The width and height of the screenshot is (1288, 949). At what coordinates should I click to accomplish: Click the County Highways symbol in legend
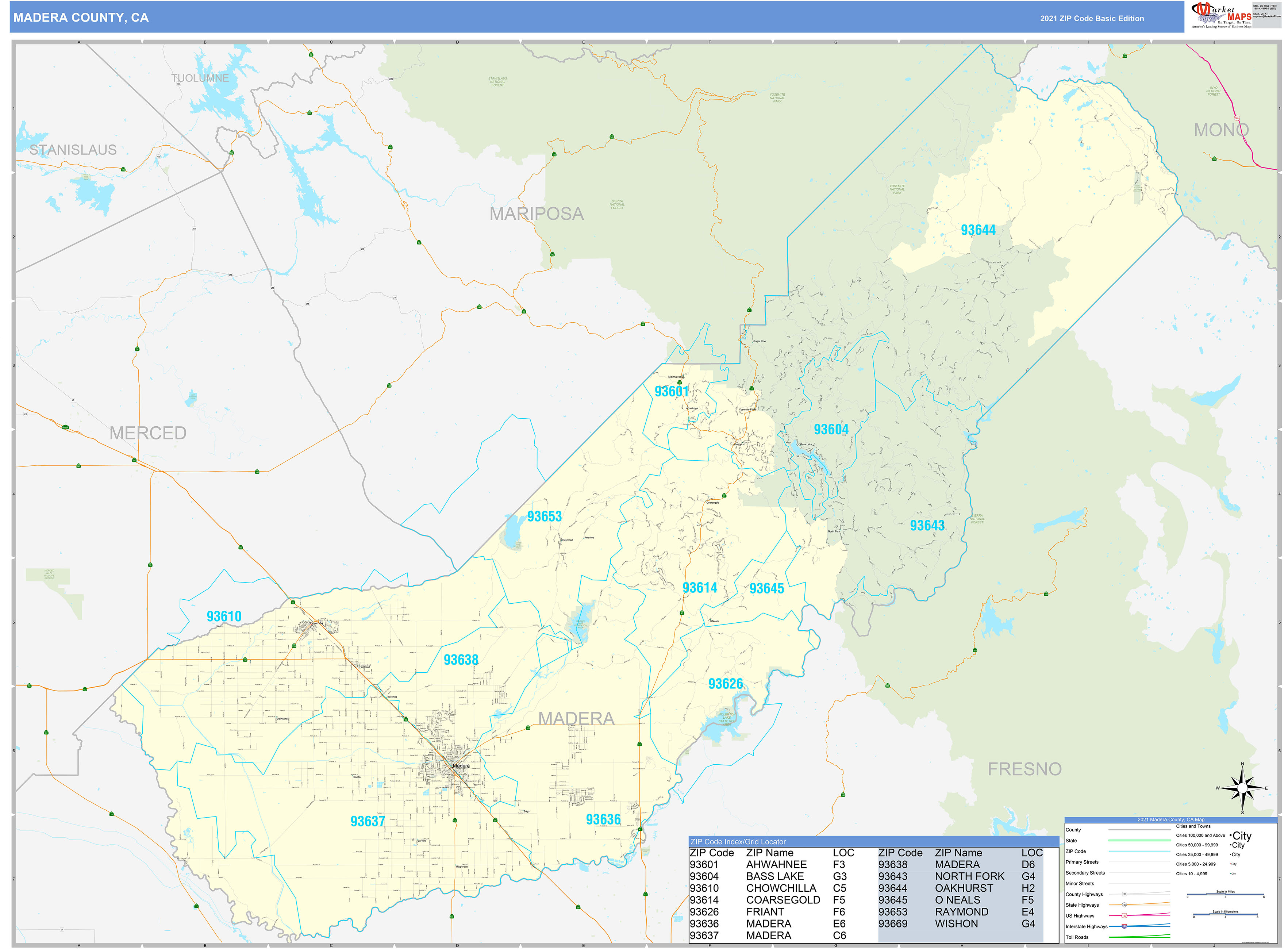(1124, 894)
